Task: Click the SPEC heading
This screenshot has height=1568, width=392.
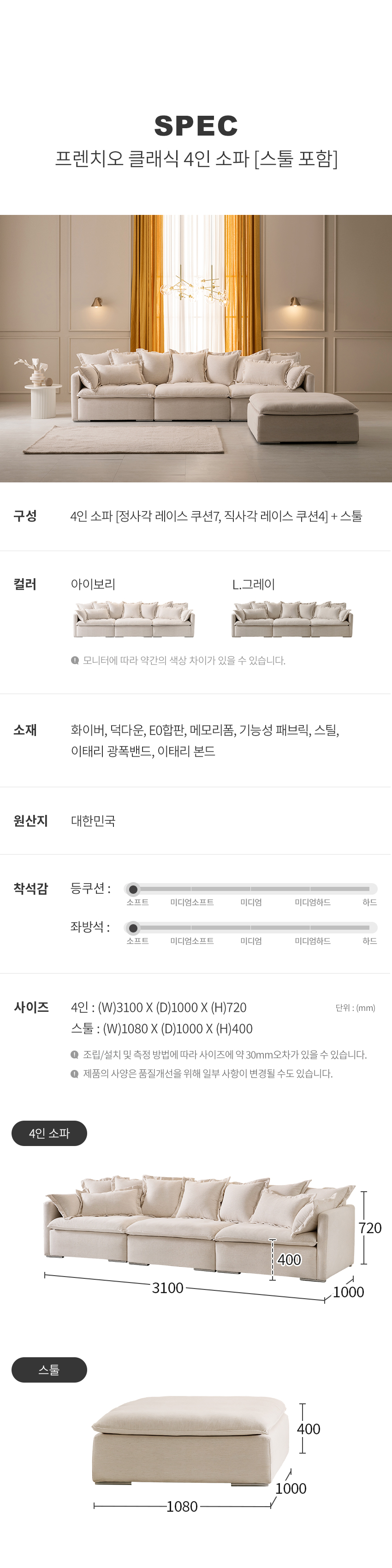Action: coord(196,126)
